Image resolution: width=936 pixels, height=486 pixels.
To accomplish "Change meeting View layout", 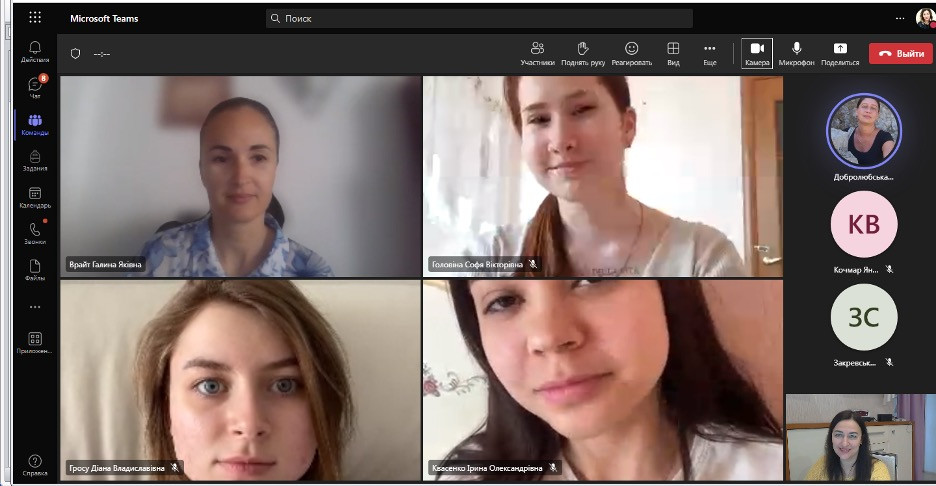I will tap(673, 54).
